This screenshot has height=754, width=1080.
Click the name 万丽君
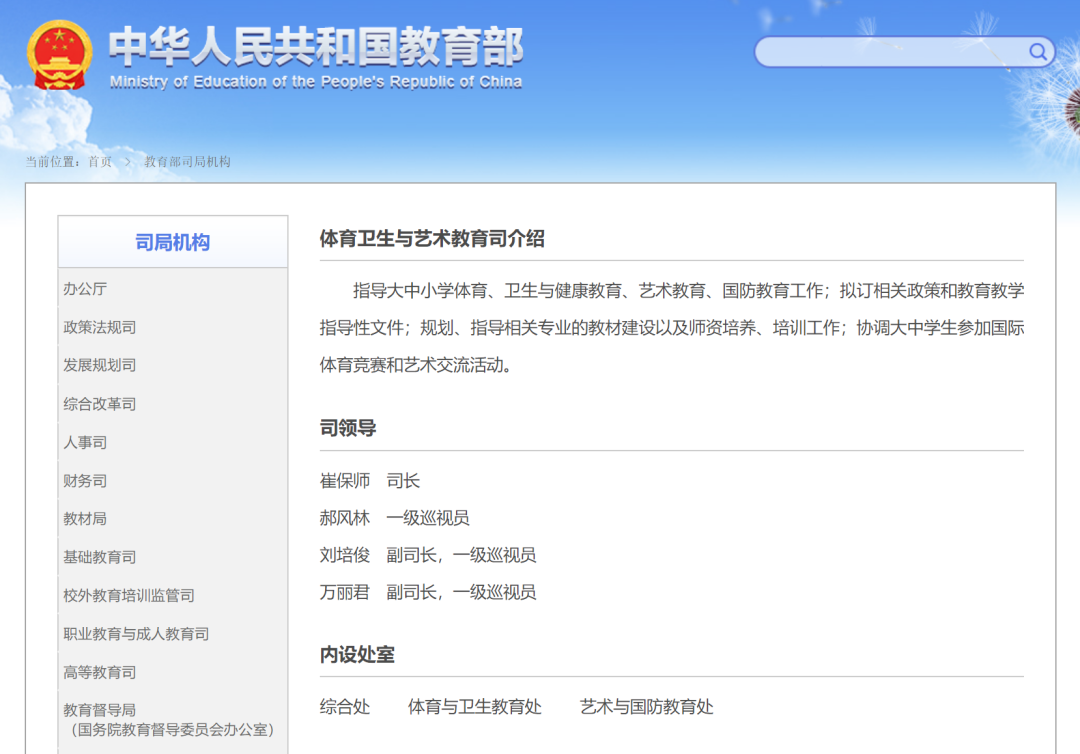point(345,592)
